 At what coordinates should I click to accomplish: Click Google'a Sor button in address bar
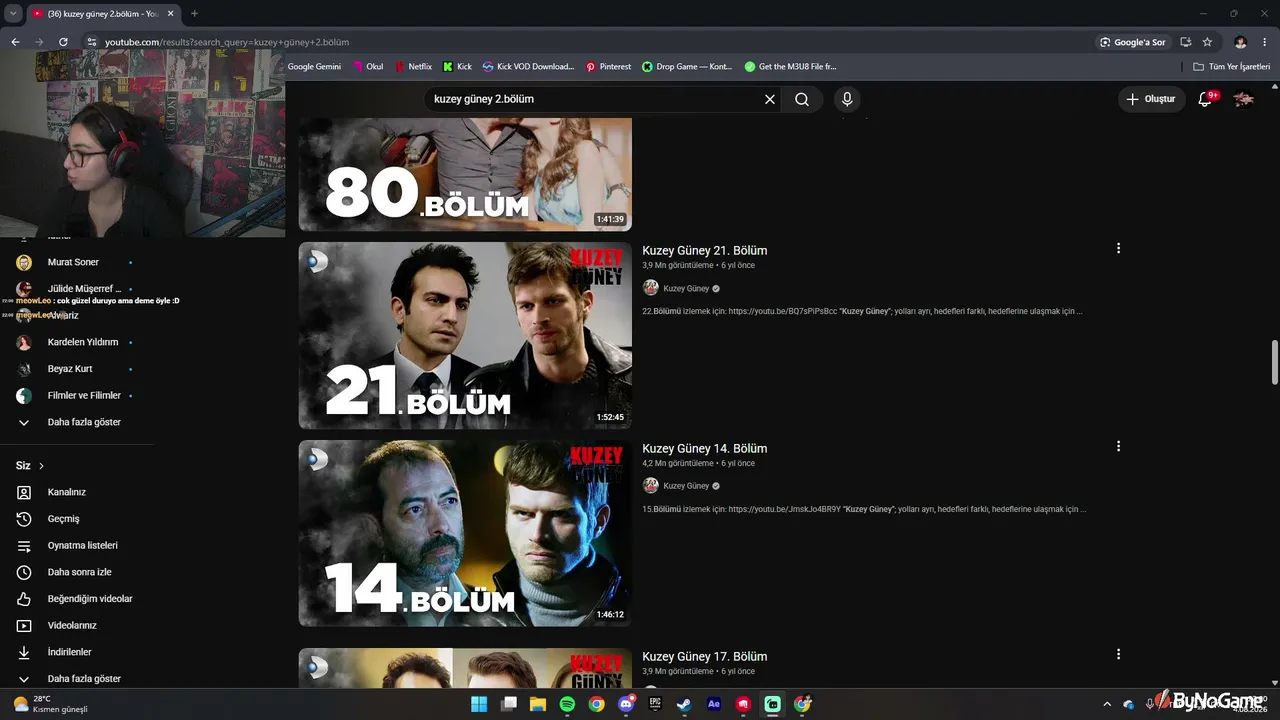(x=1133, y=42)
